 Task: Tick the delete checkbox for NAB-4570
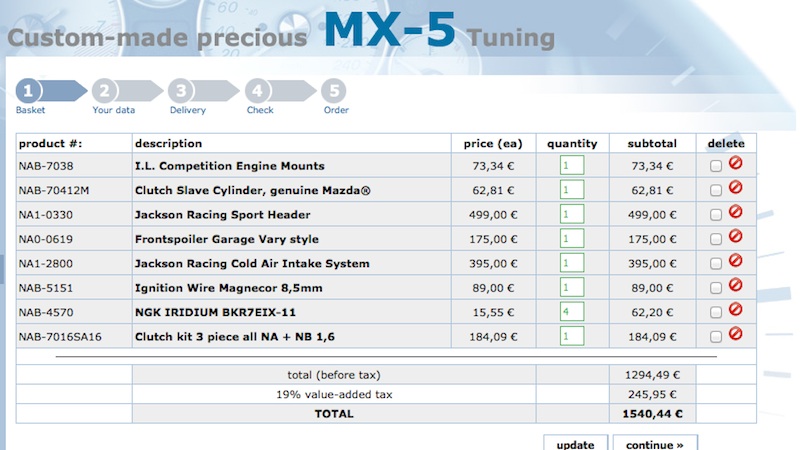click(x=716, y=312)
